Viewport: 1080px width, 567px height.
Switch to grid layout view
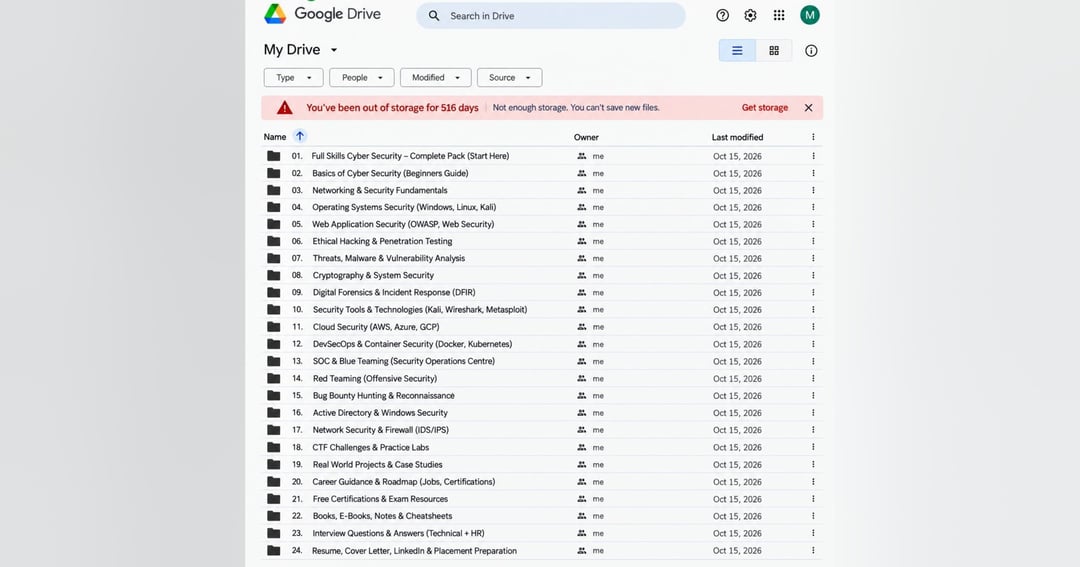[774, 50]
